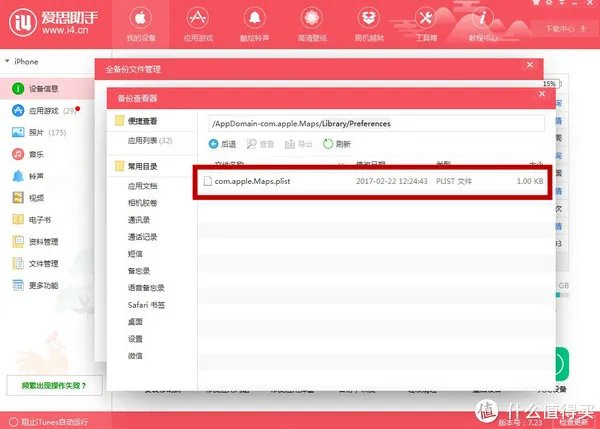Open 教程中心 tutorial center icon
This screenshot has width=600, height=429.
pyautogui.click(x=483, y=24)
